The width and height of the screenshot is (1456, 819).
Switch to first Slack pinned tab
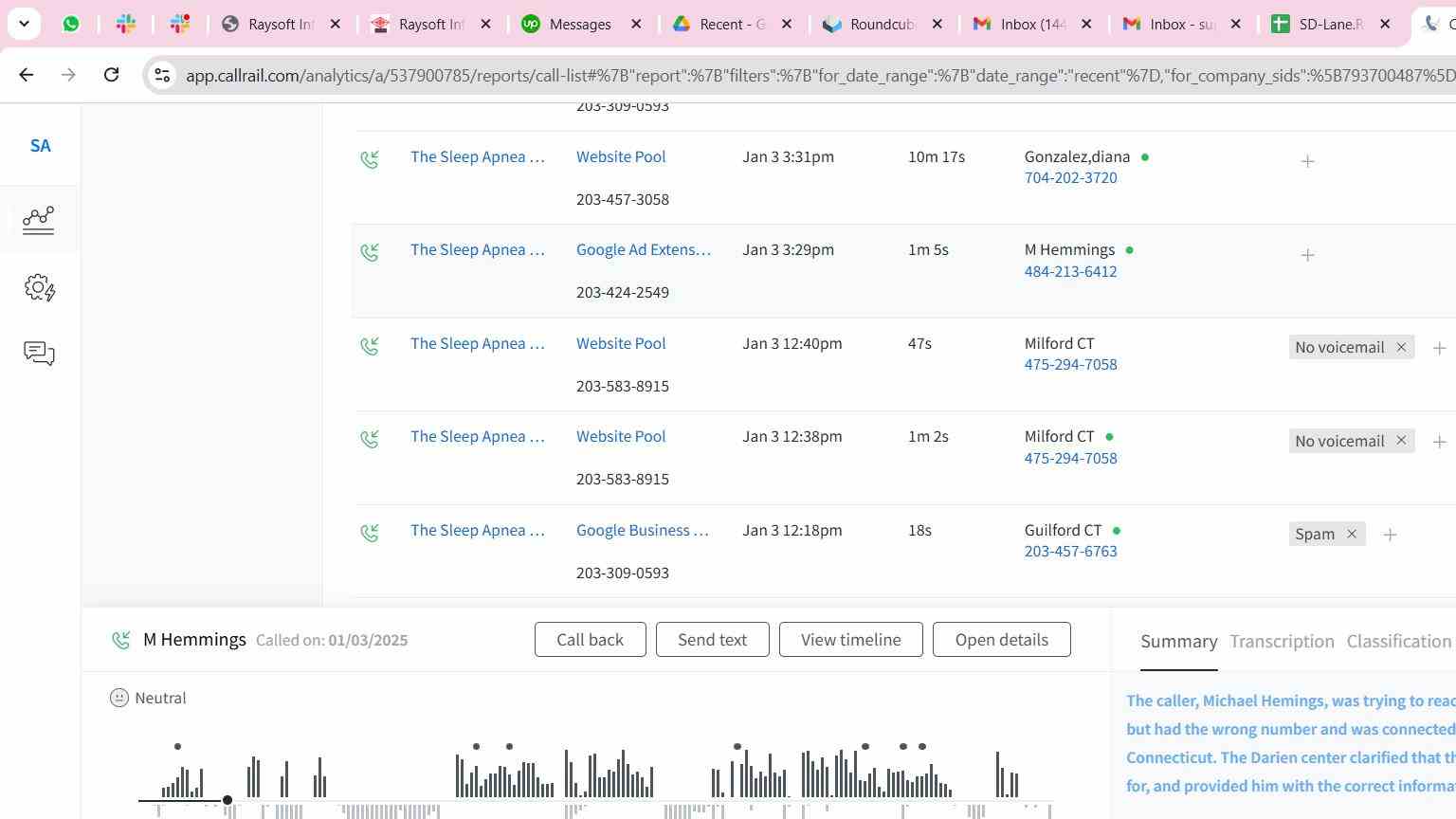(126, 24)
